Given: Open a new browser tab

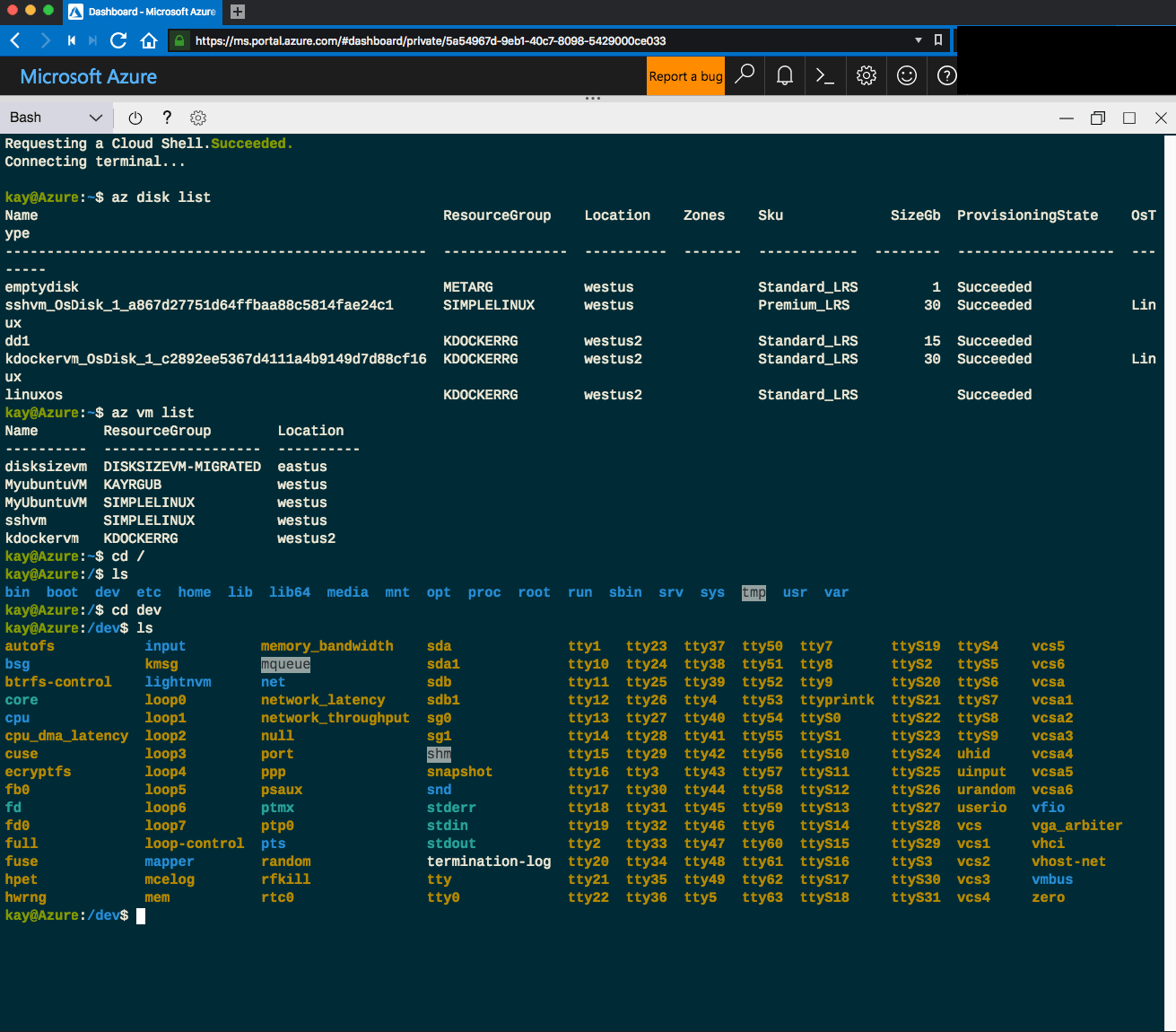Looking at the screenshot, I should (236, 13).
